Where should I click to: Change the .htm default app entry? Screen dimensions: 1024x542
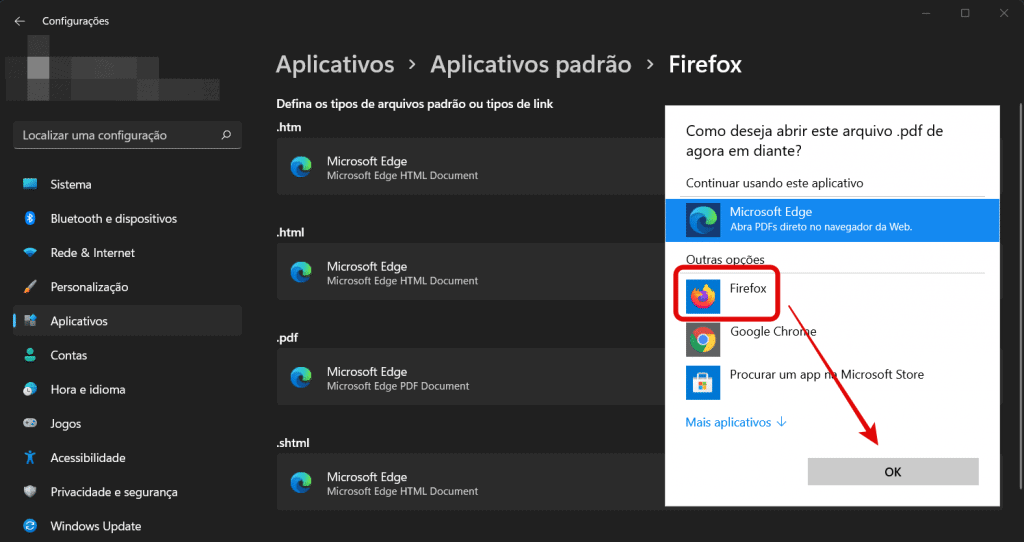click(470, 167)
